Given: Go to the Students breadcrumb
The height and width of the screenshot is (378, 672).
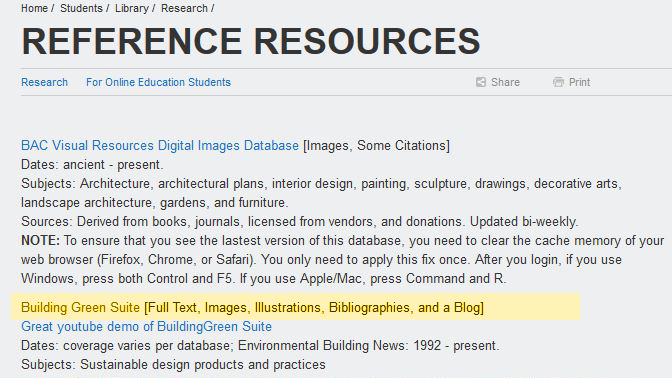Looking at the screenshot, I should pos(81,8).
